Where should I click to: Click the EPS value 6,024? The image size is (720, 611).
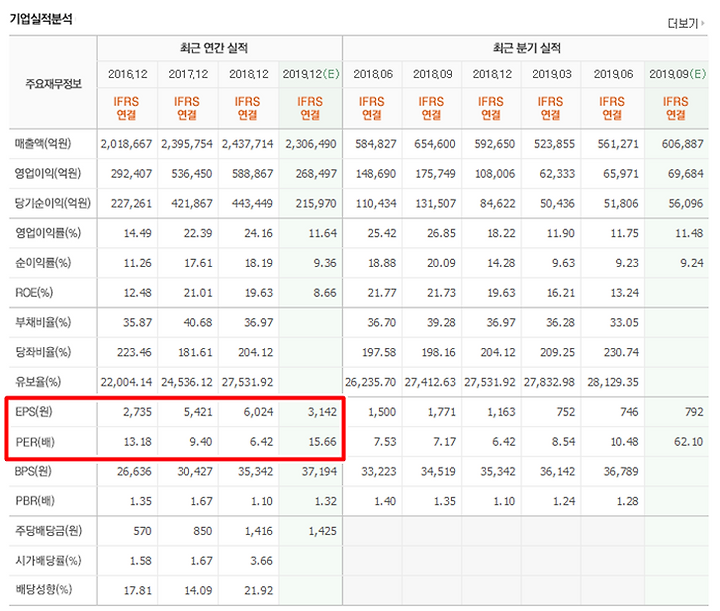(x=258, y=412)
